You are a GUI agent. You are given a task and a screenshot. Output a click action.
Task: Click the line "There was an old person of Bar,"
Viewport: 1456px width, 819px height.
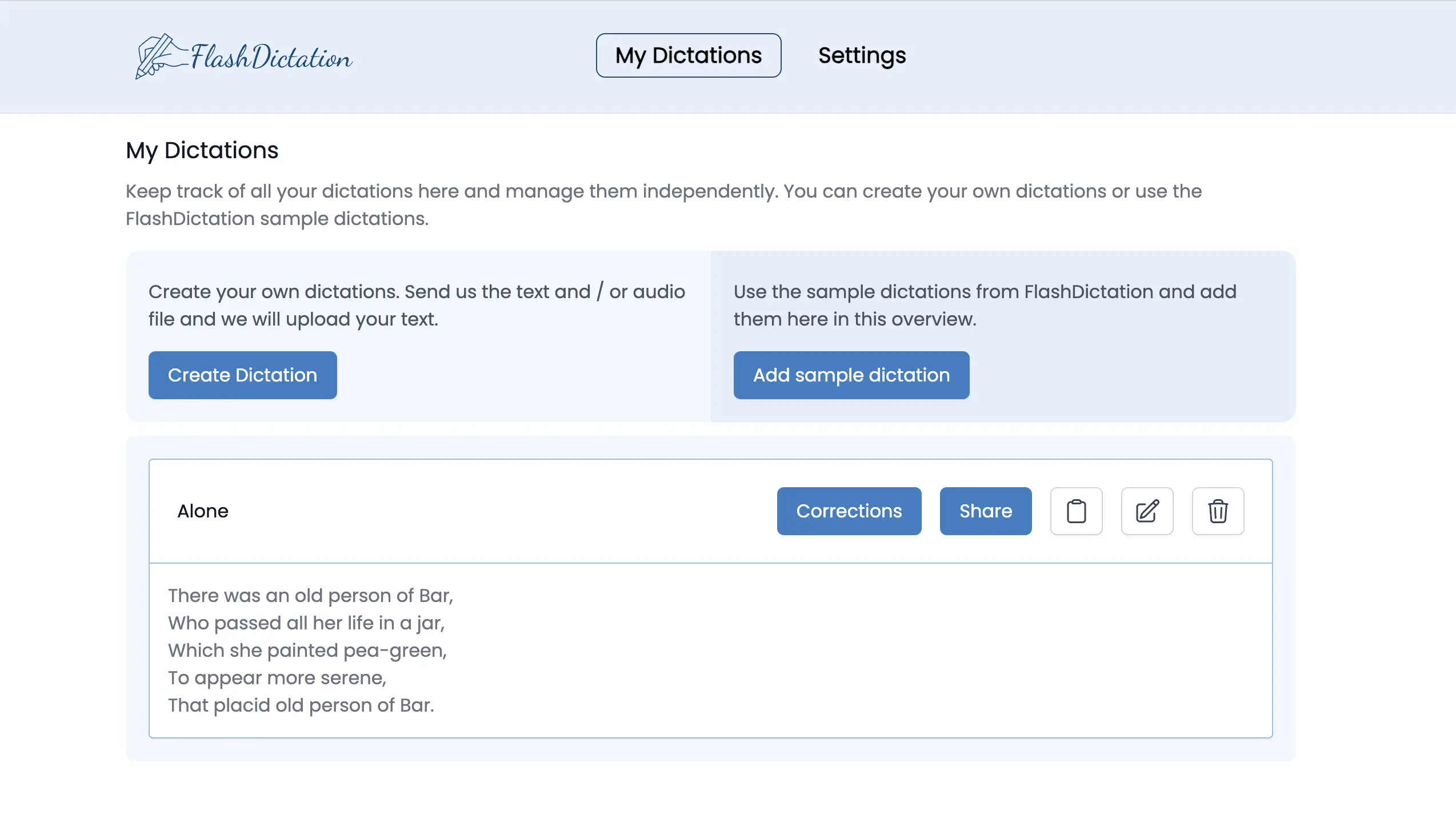(x=310, y=595)
